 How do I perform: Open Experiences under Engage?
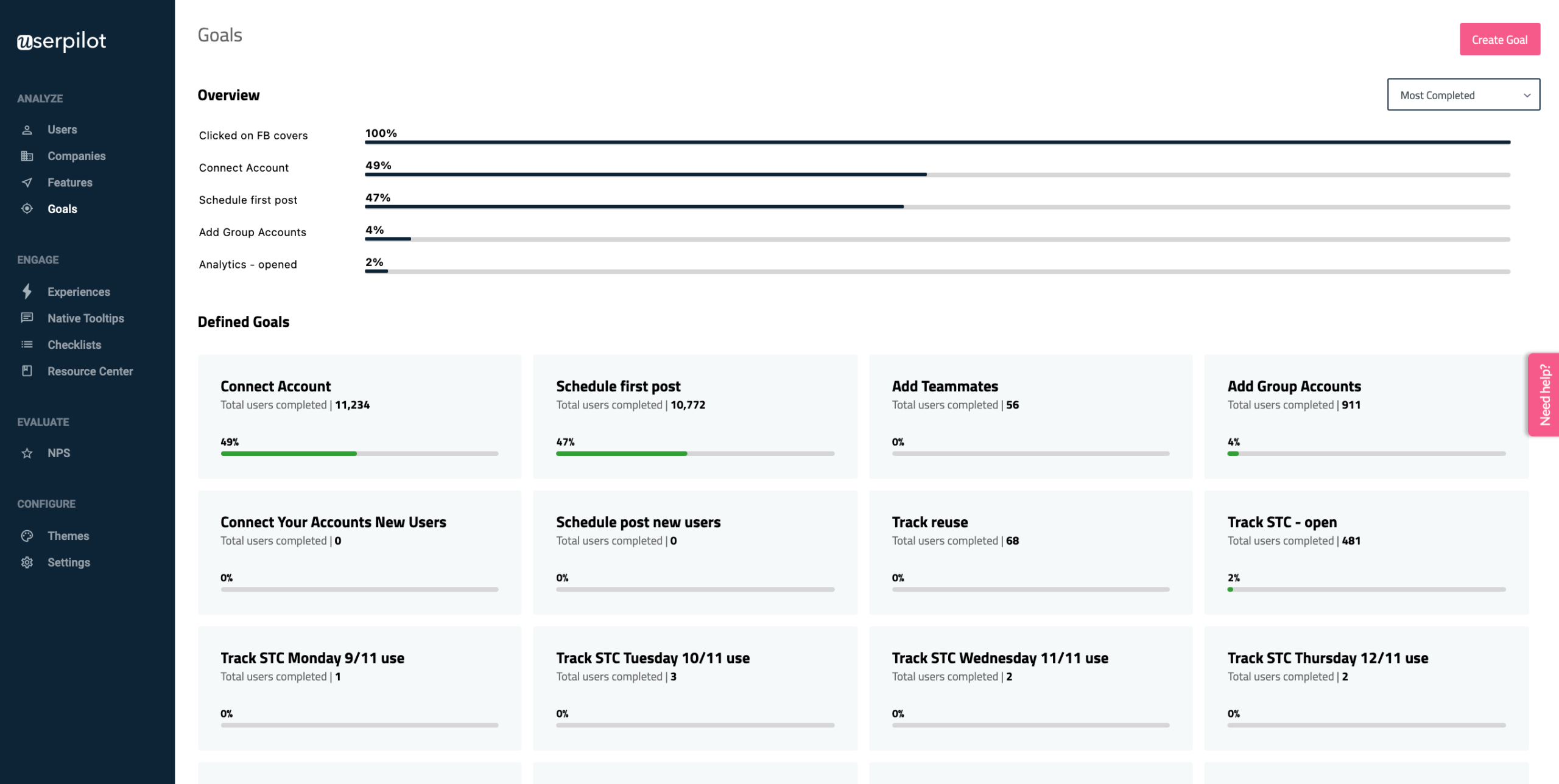[79, 292]
